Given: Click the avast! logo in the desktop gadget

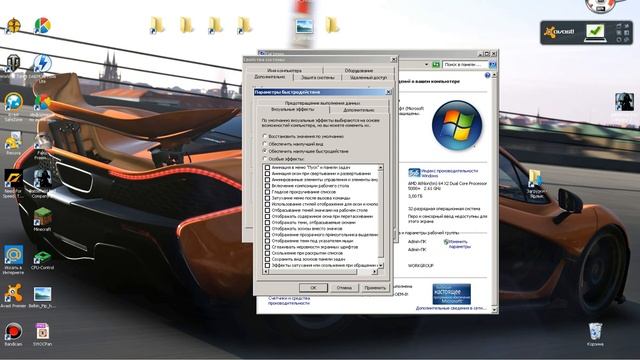Looking at the screenshot, I should point(559,32).
